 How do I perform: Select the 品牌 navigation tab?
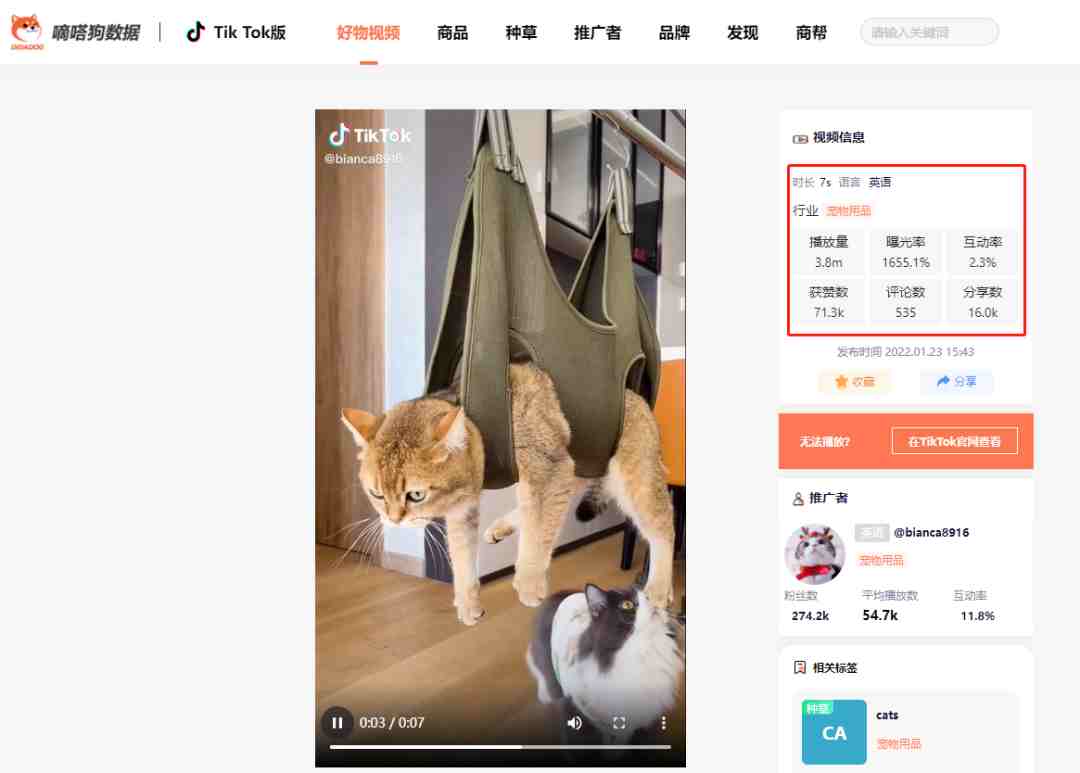click(x=674, y=32)
